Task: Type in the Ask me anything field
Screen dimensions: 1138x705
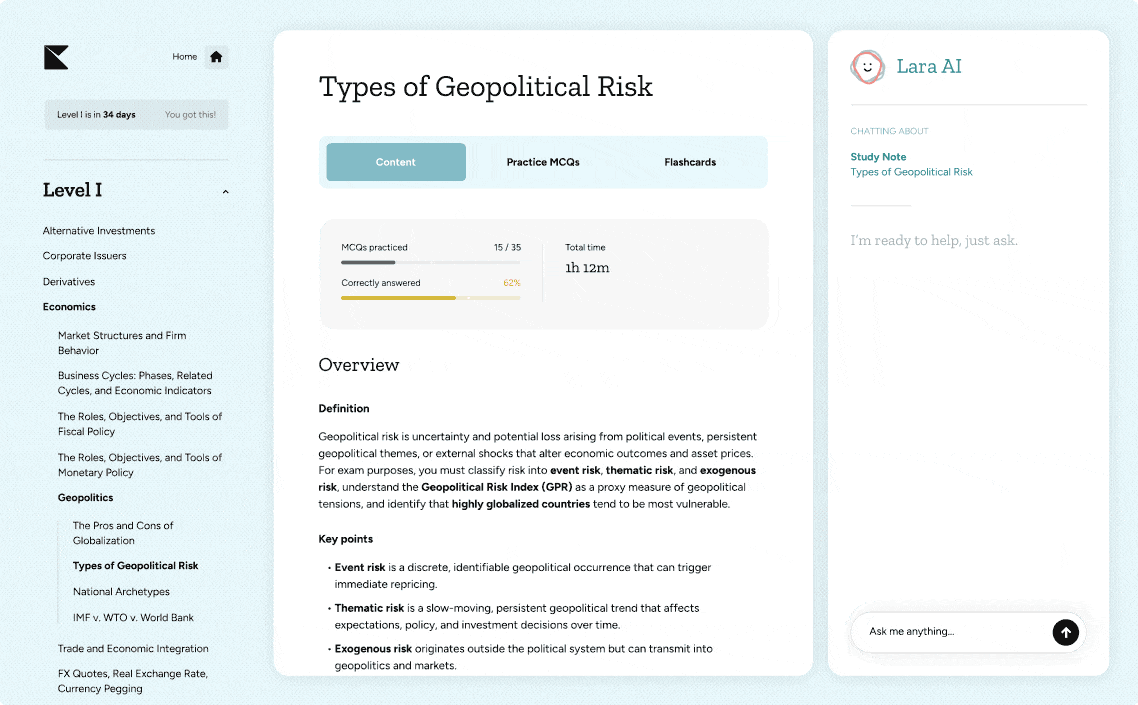Action: tap(950, 632)
